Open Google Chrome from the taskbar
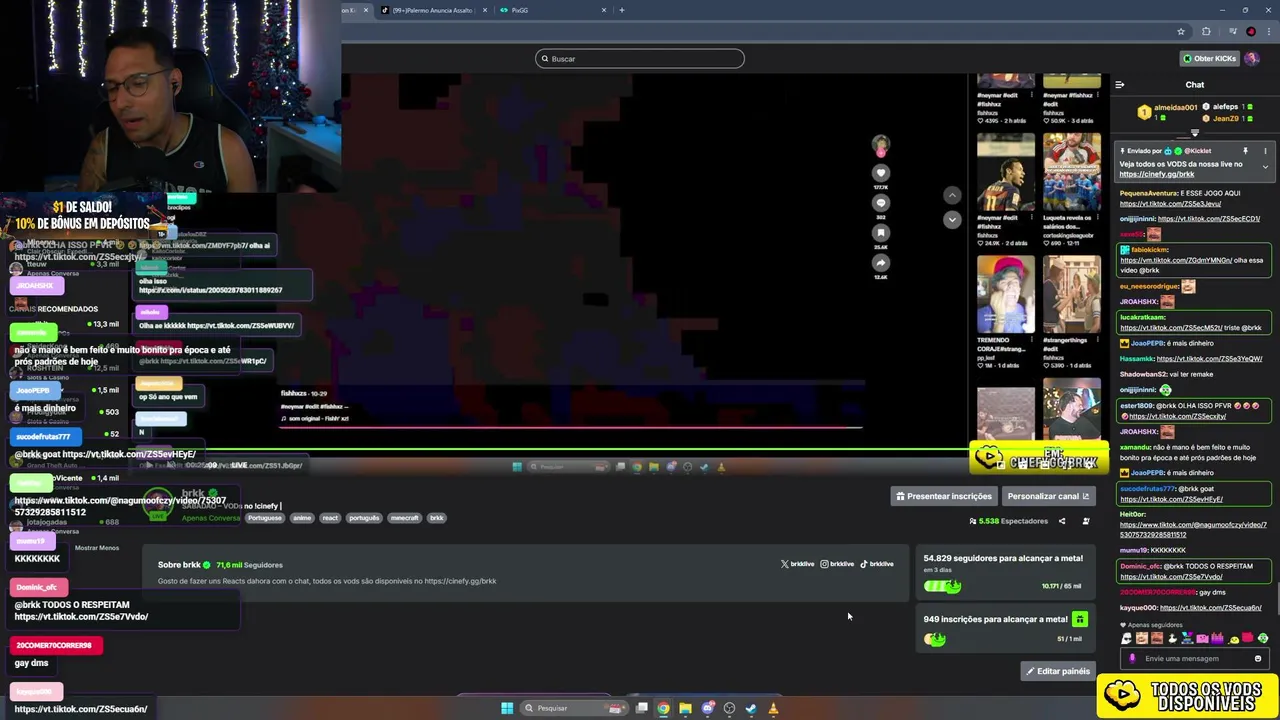This screenshot has height=720, width=1280. [663, 708]
